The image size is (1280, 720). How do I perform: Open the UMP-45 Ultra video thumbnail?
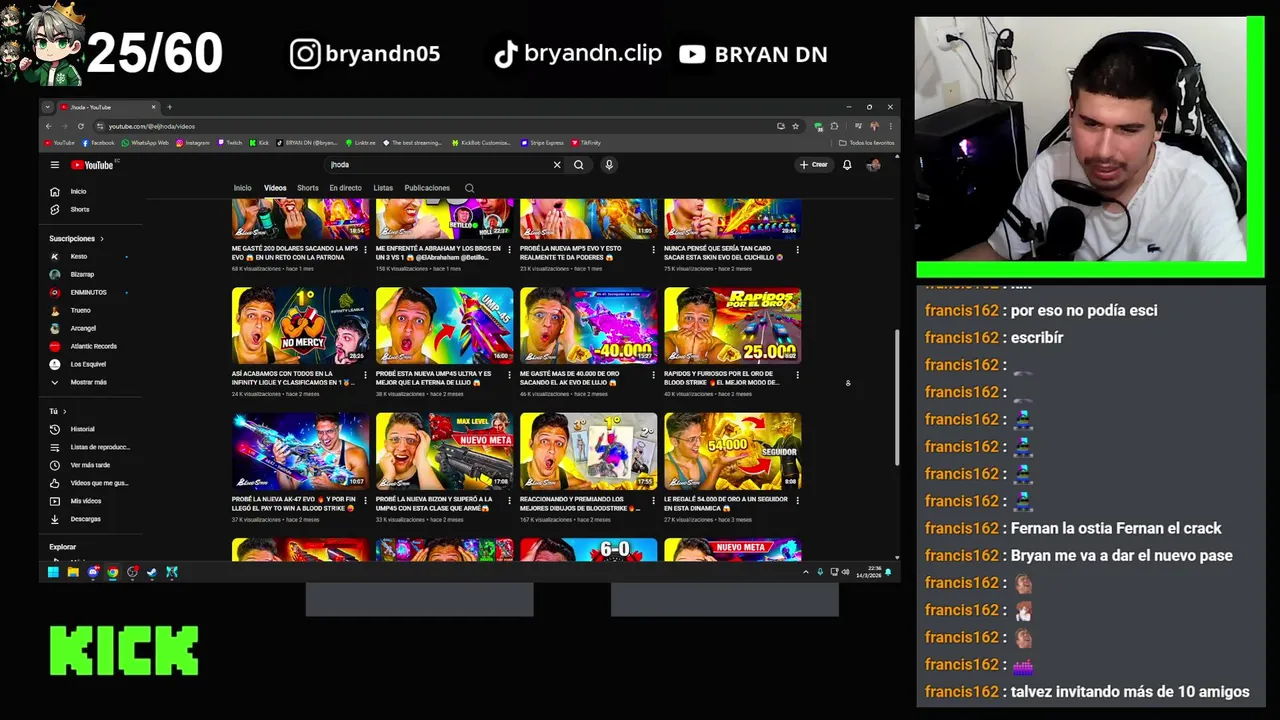[444, 326]
